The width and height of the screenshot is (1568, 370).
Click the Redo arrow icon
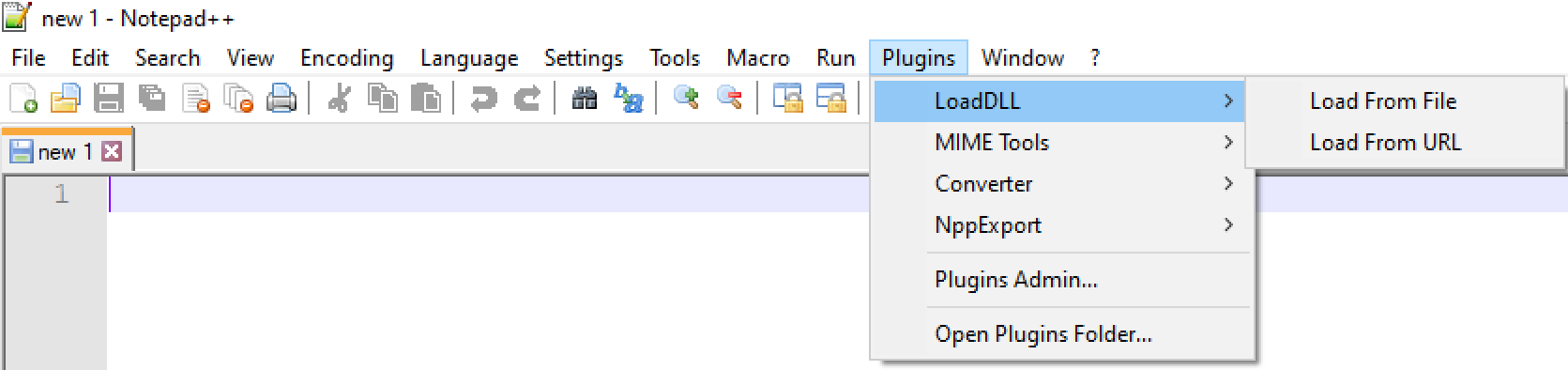pyautogui.click(x=527, y=98)
